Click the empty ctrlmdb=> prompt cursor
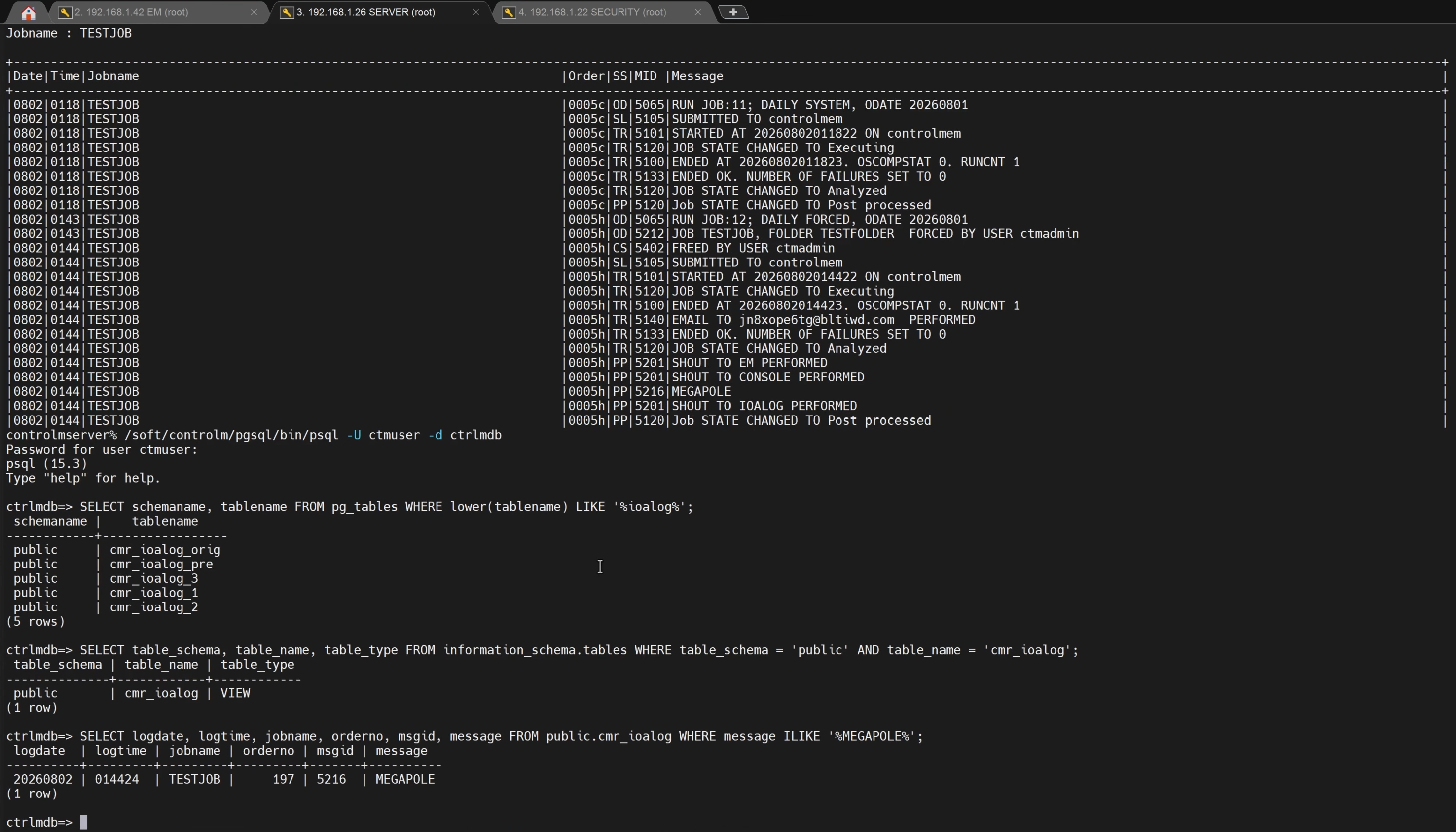The image size is (1456, 832). tap(84, 822)
